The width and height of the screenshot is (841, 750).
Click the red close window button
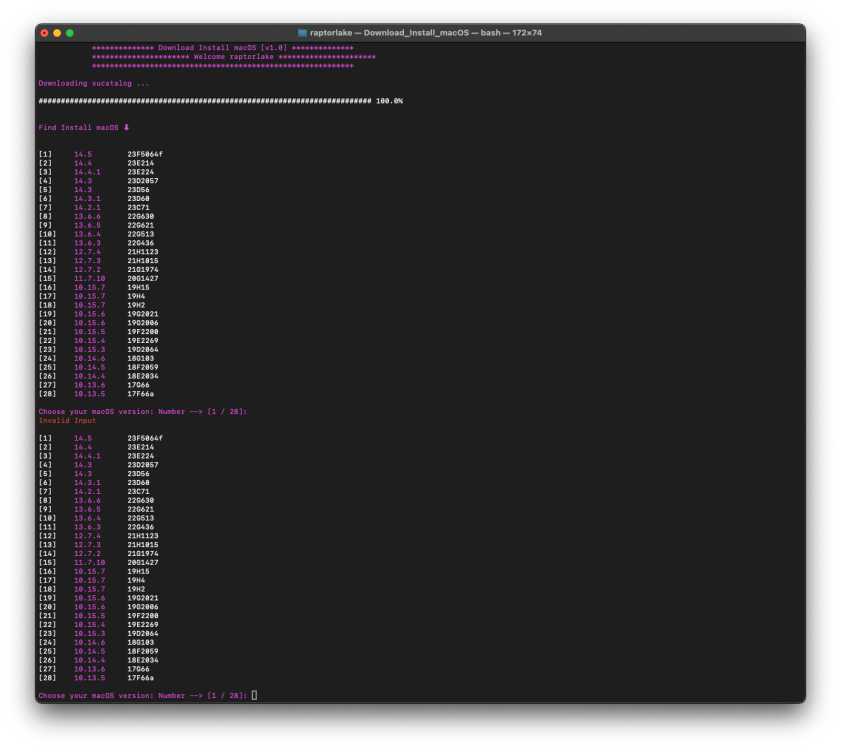(x=45, y=33)
